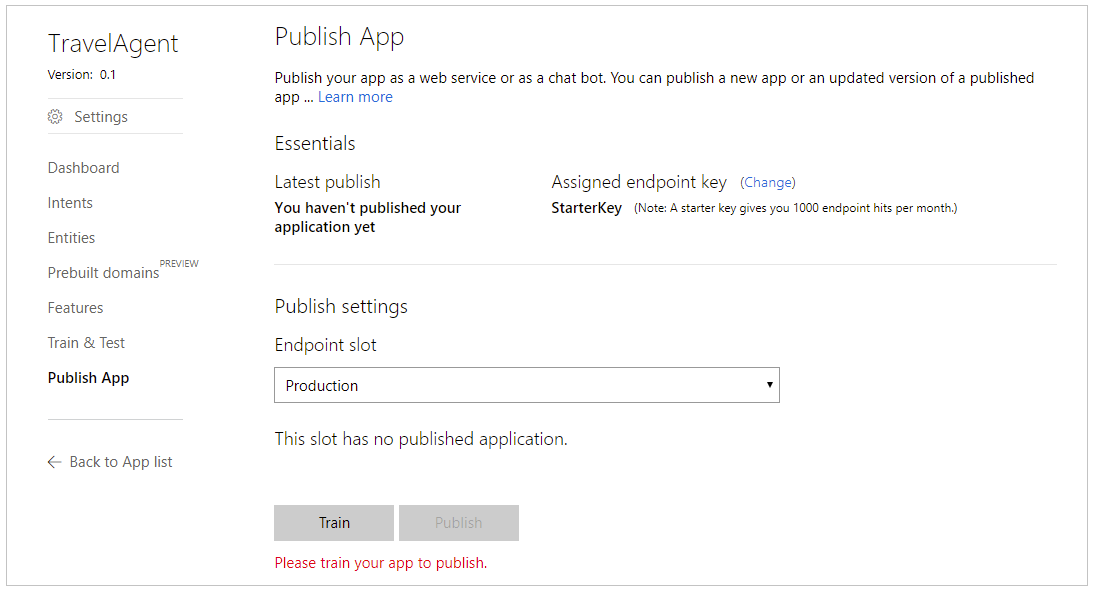1093x591 pixels.
Task: Go to the Dashboard section
Action: [x=83, y=168]
